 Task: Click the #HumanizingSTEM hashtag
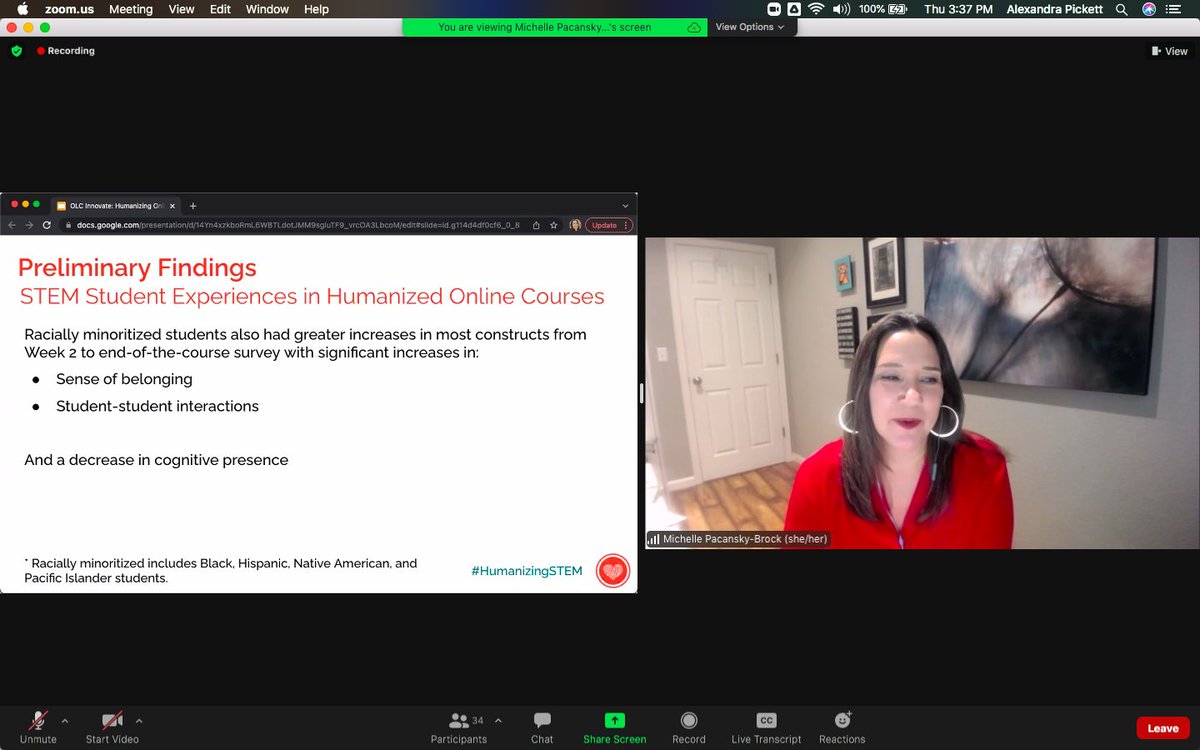pyautogui.click(x=526, y=571)
